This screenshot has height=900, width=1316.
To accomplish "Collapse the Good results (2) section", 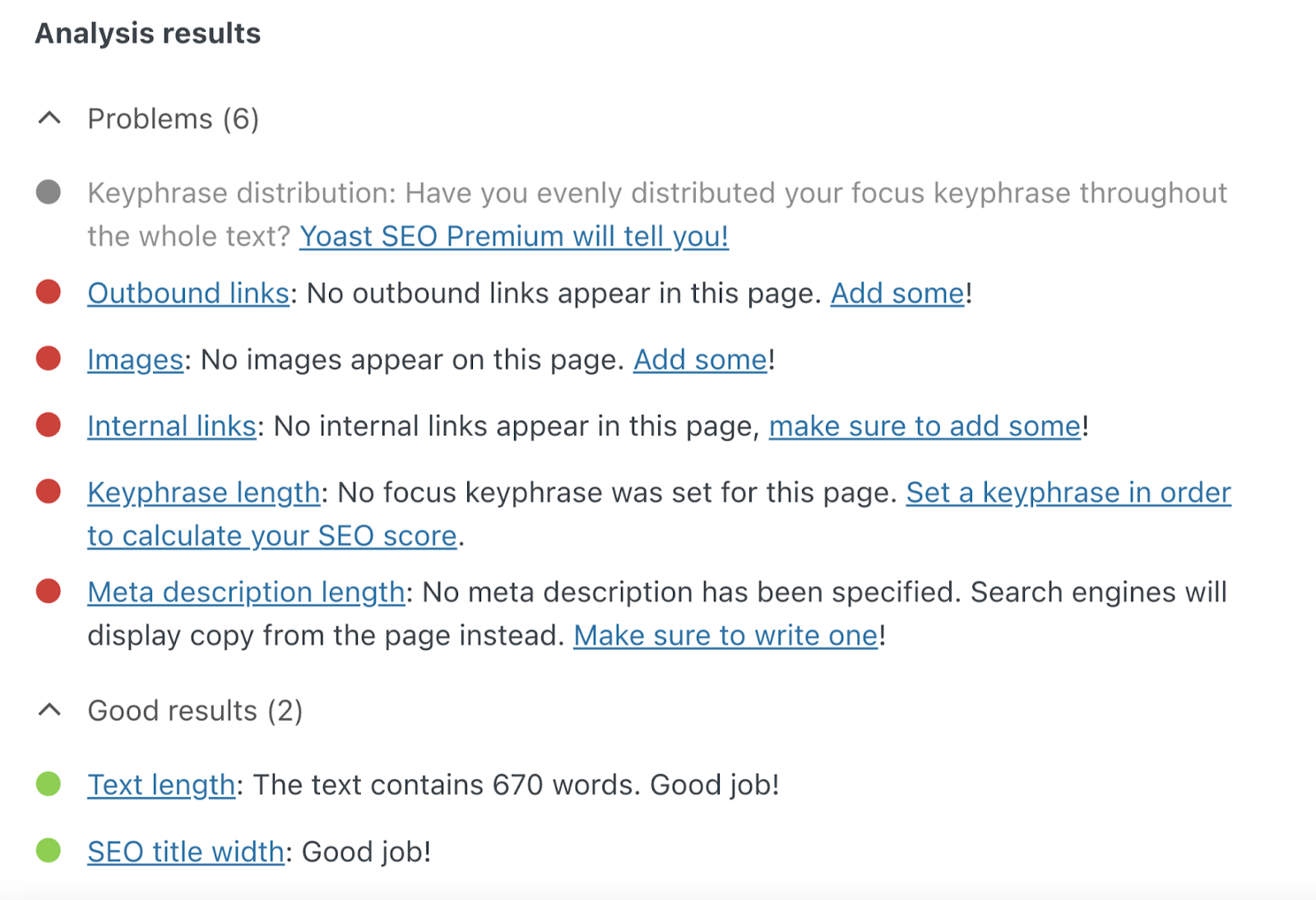I will 50,710.
